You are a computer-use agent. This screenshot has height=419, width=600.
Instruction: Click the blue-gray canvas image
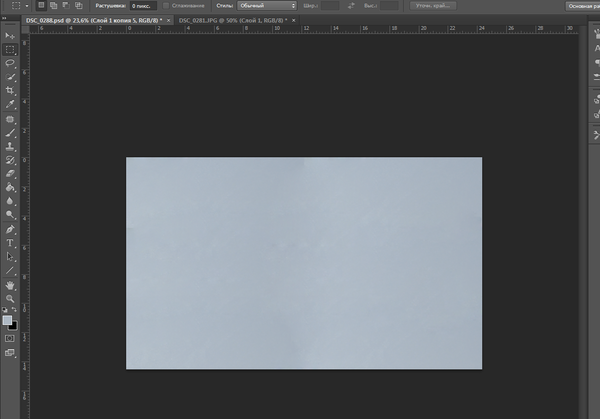pos(304,263)
